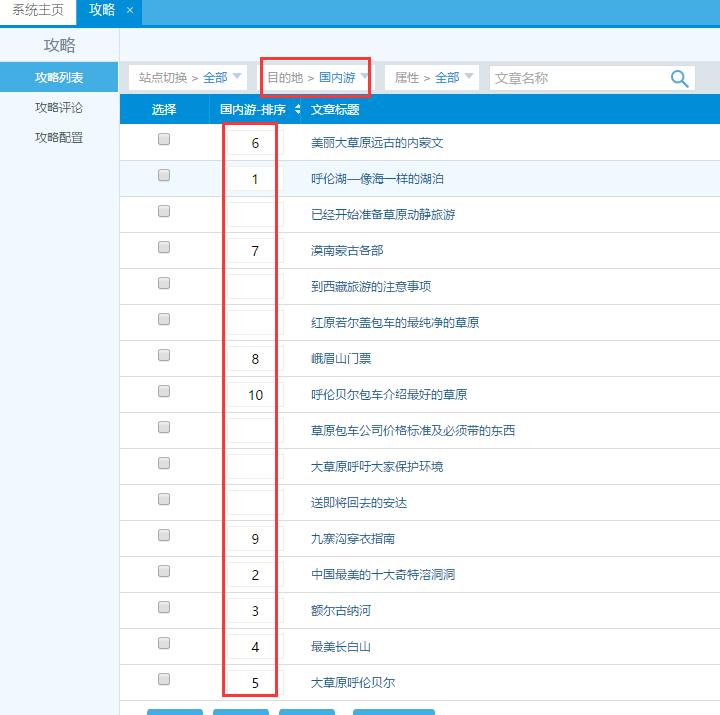Image resolution: width=720 pixels, height=715 pixels.
Task: Open article 到西藏旅游的注意事项
Action: click(371, 287)
